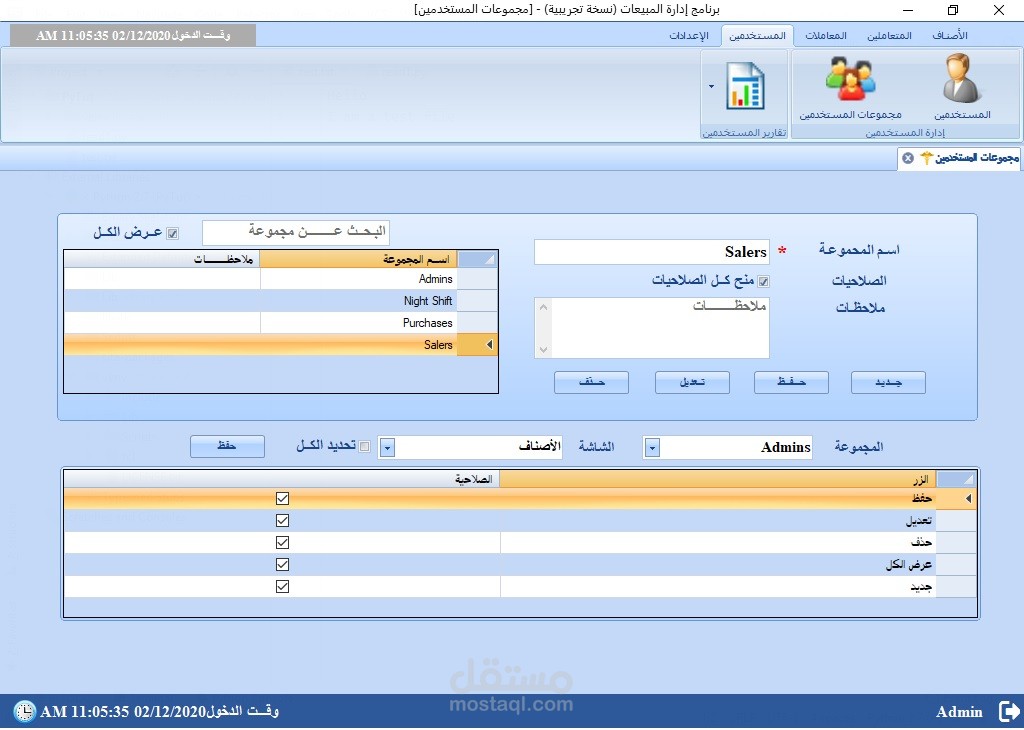1024x730 pixels.
Task: Click the login time text in status bar
Action: point(159,711)
